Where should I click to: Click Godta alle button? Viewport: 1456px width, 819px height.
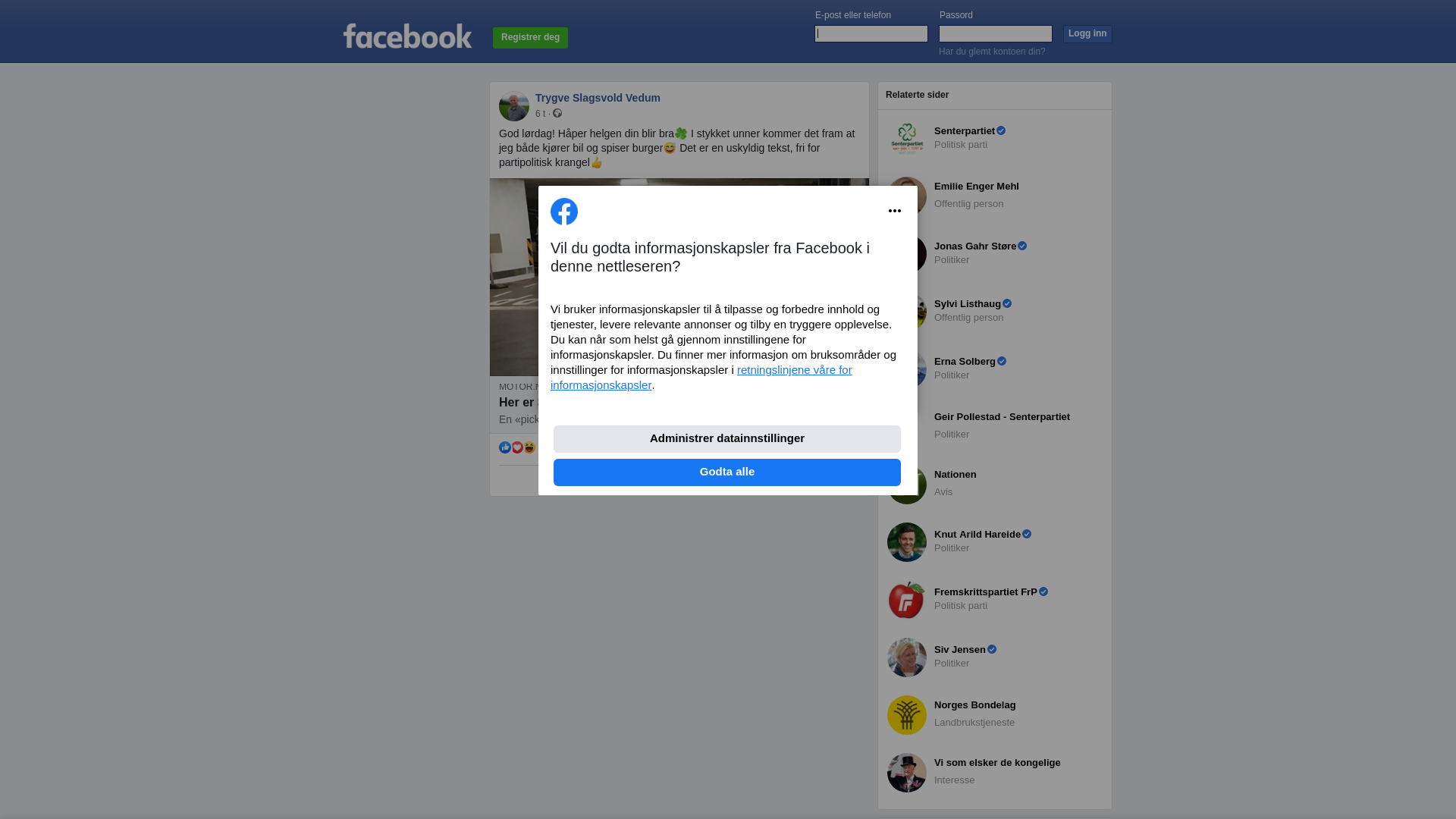click(x=727, y=472)
